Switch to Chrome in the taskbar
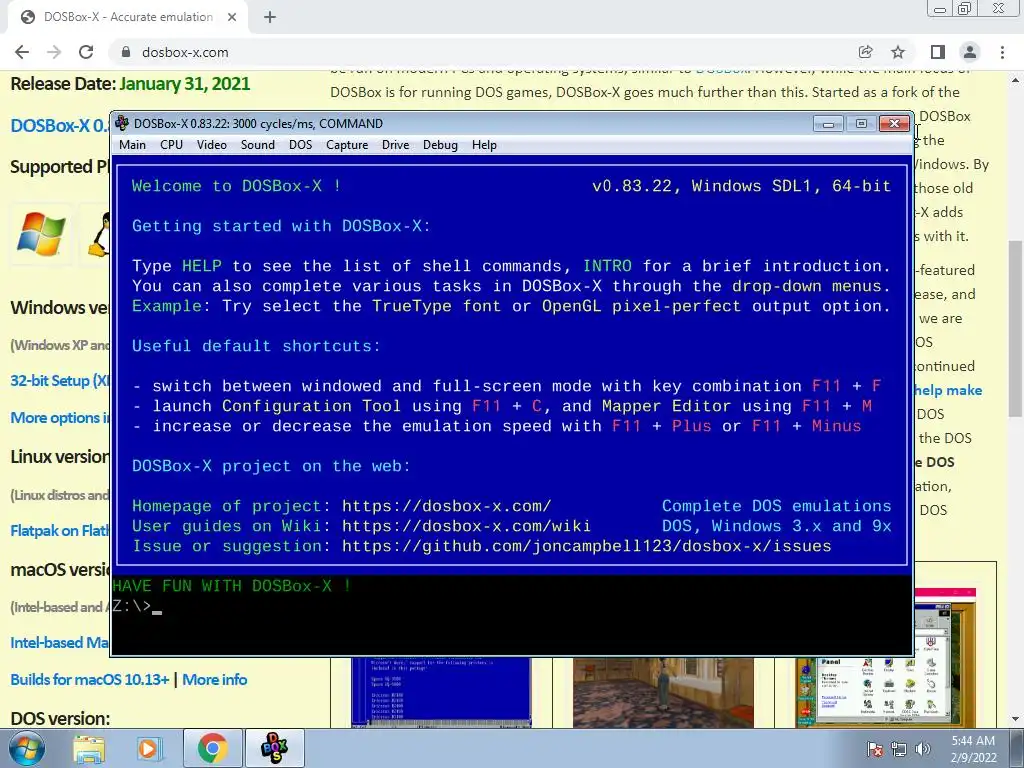This screenshot has height=768, width=1024. coord(212,748)
